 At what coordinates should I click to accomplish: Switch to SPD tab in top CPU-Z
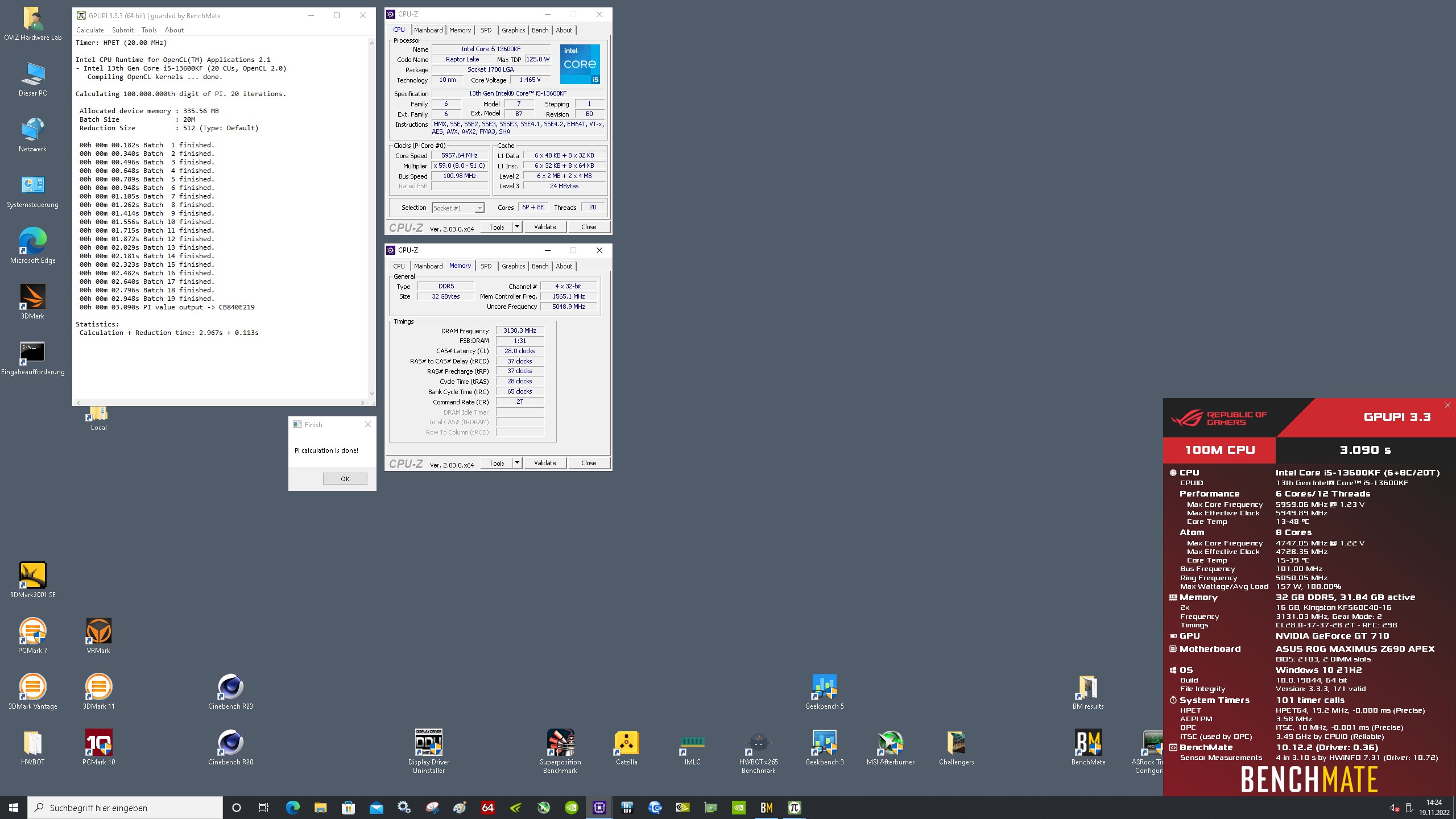click(486, 30)
